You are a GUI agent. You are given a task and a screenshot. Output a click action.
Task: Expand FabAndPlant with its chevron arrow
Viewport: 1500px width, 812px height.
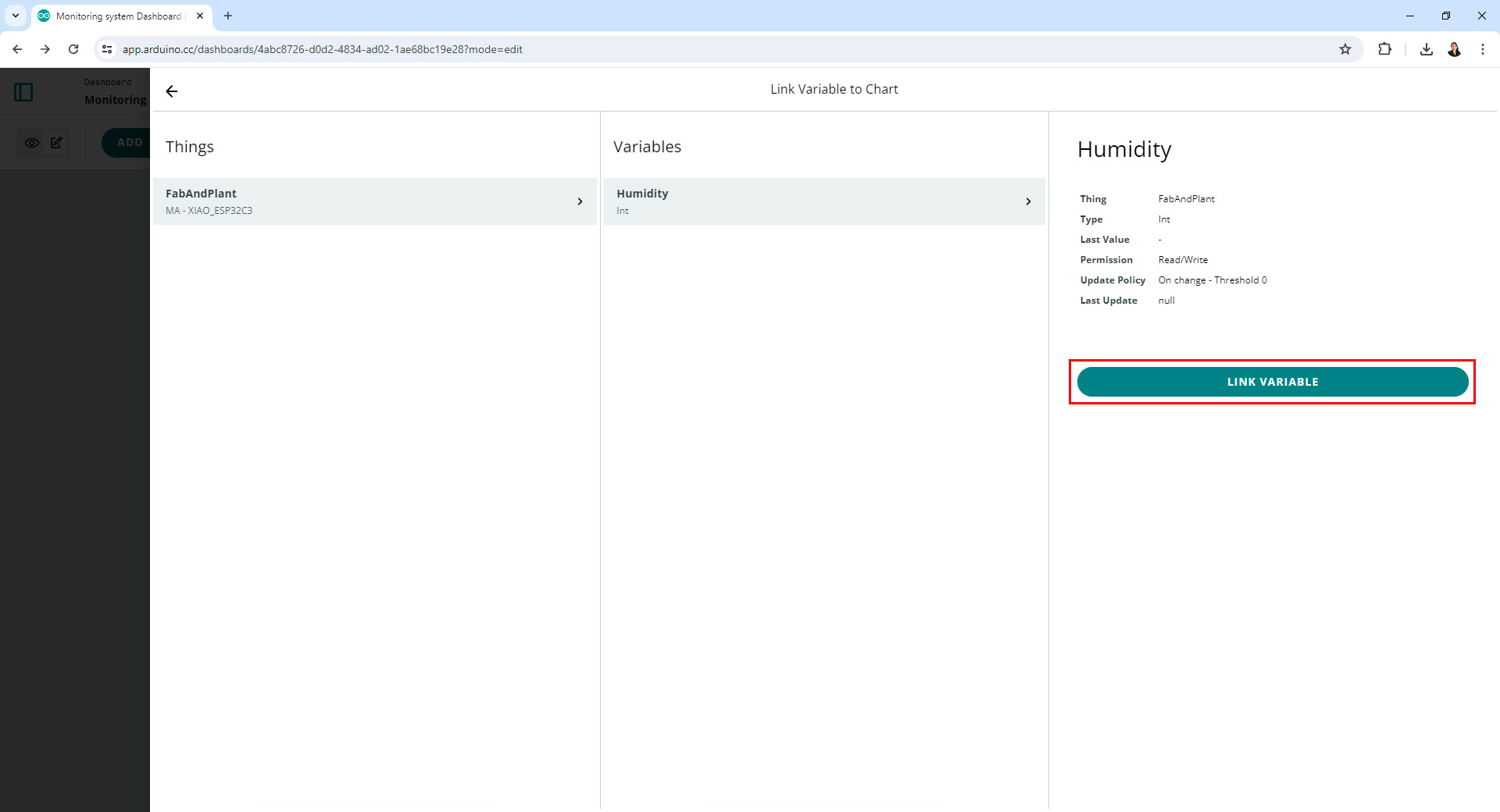point(580,201)
